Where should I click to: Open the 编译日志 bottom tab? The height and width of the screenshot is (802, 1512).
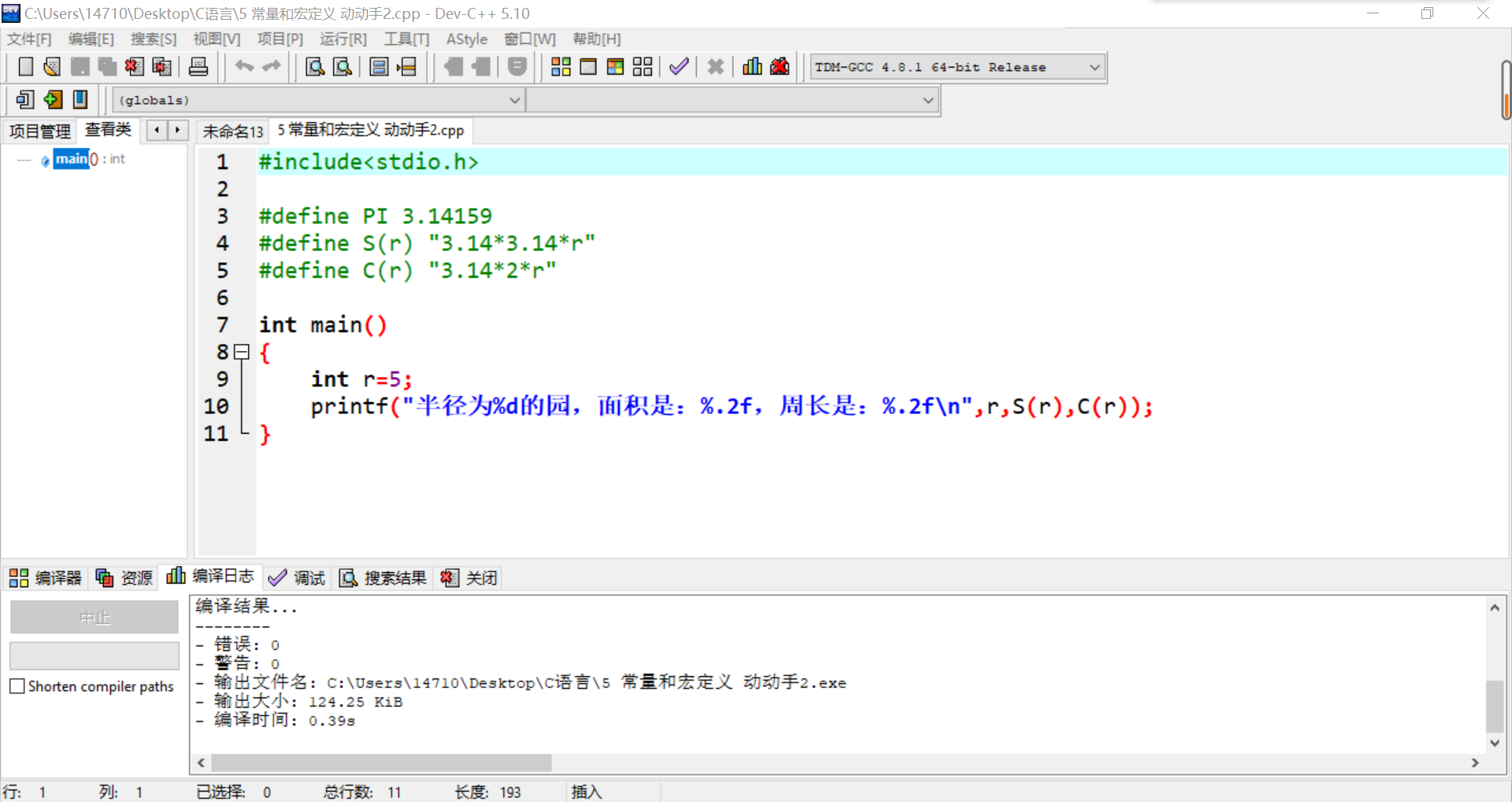pyautogui.click(x=210, y=576)
